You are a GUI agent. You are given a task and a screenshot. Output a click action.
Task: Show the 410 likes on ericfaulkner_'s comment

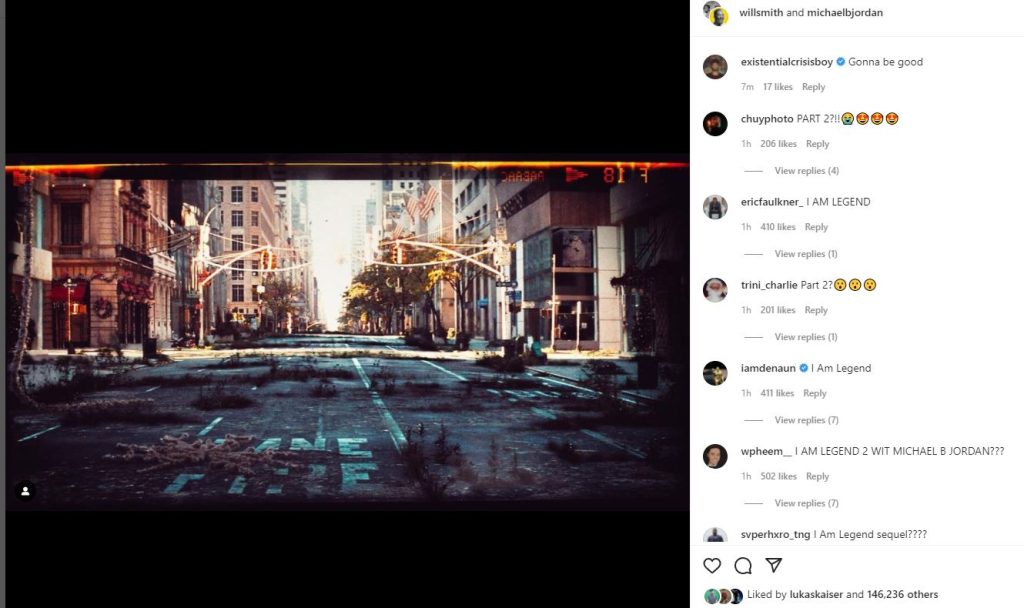[778, 227]
